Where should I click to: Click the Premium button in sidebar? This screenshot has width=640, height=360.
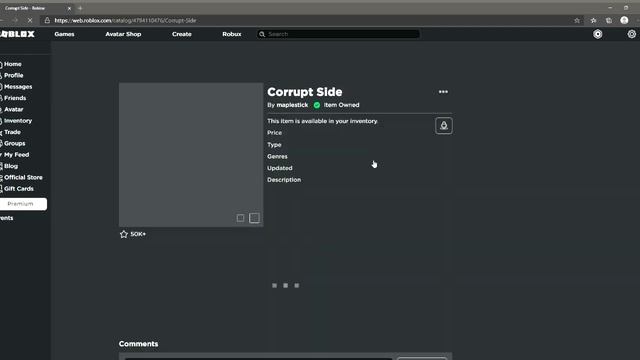(23, 204)
